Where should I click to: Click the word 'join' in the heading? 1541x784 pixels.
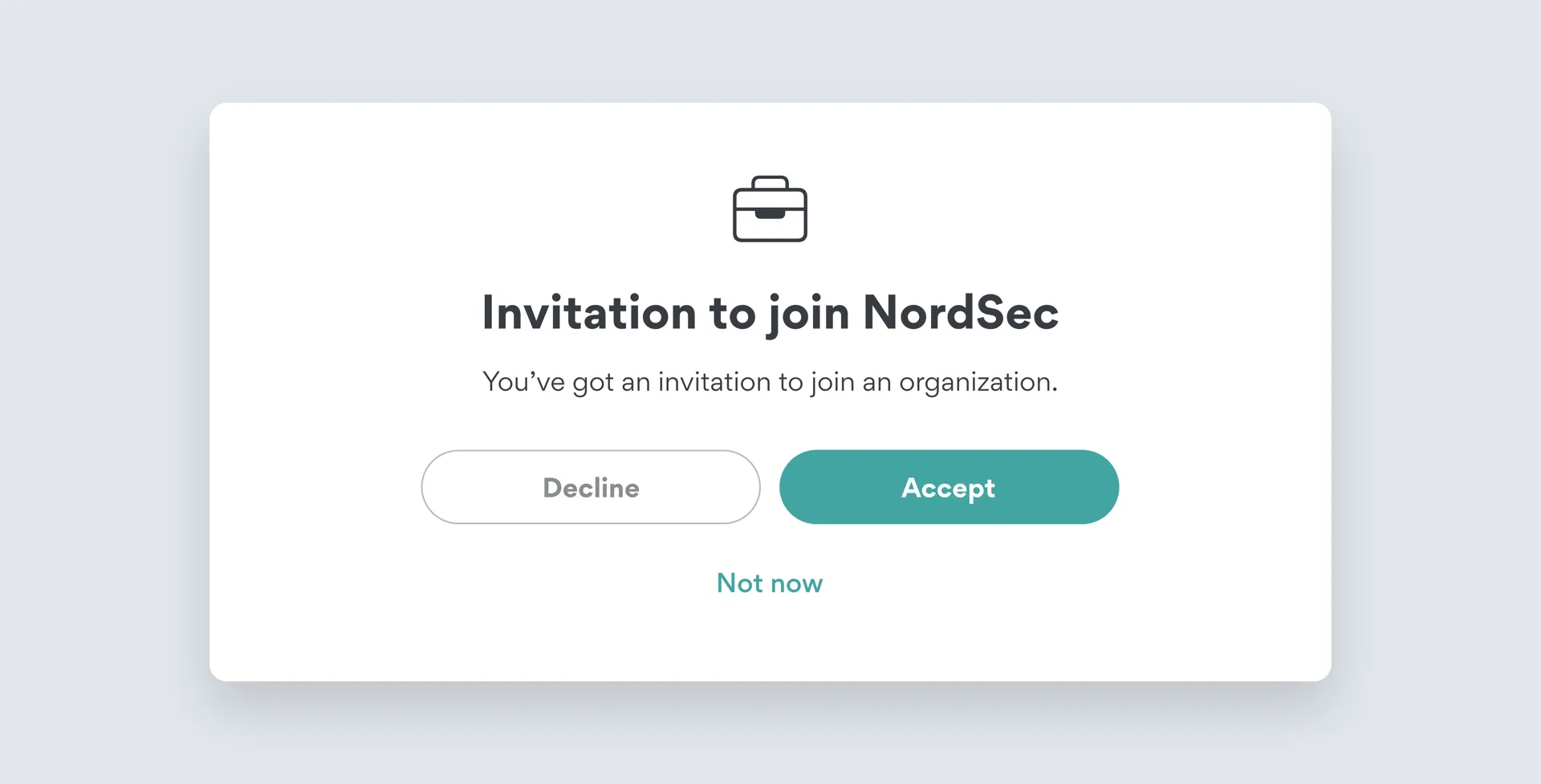click(808, 312)
